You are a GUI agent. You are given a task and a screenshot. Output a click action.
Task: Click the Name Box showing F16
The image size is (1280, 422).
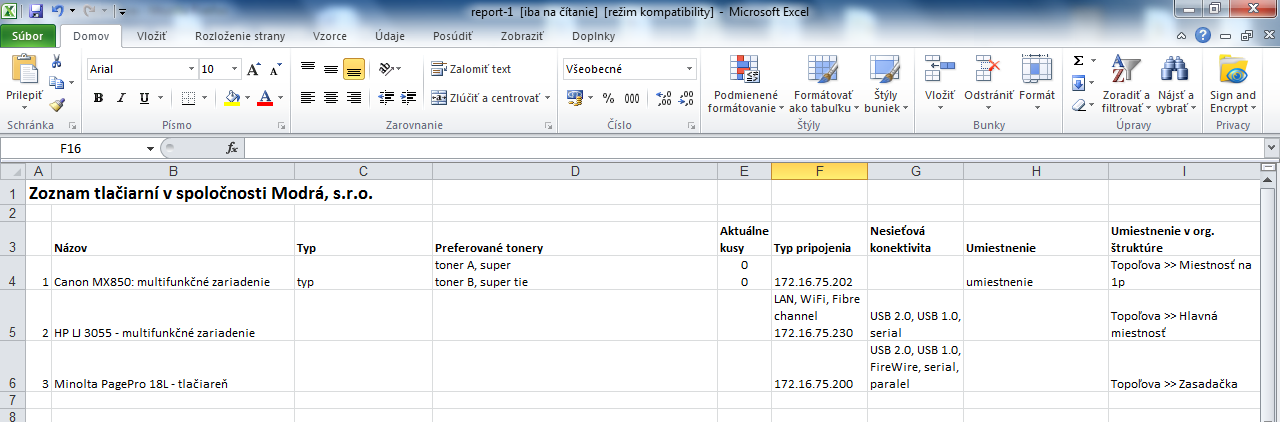coord(72,148)
